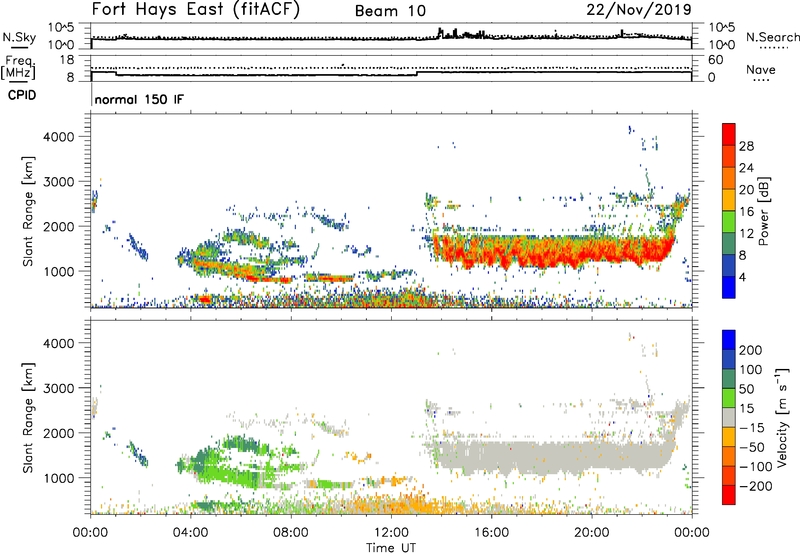Click 'Slant Range [km]' label of power panel

point(28,211)
